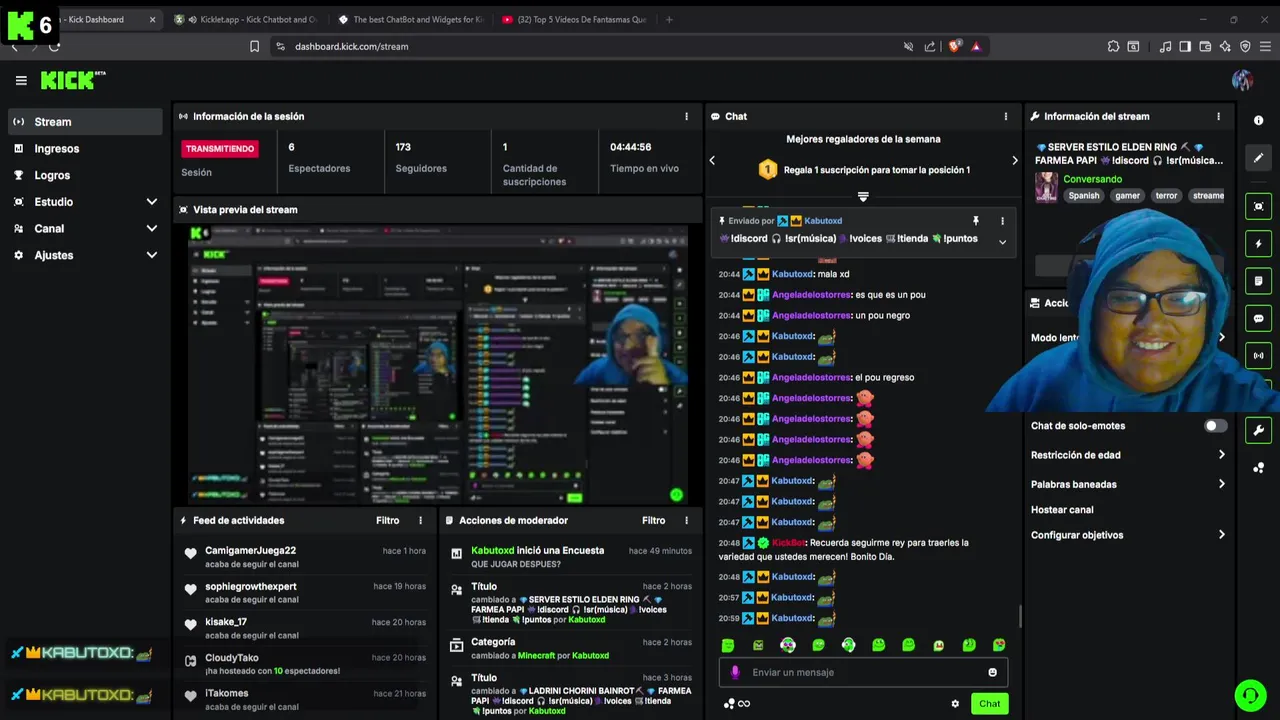Image resolution: width=1280 pixels, height=720 pixels.
Task: Click the lightning bolt icon in right sidebar
Action: 1258,244
